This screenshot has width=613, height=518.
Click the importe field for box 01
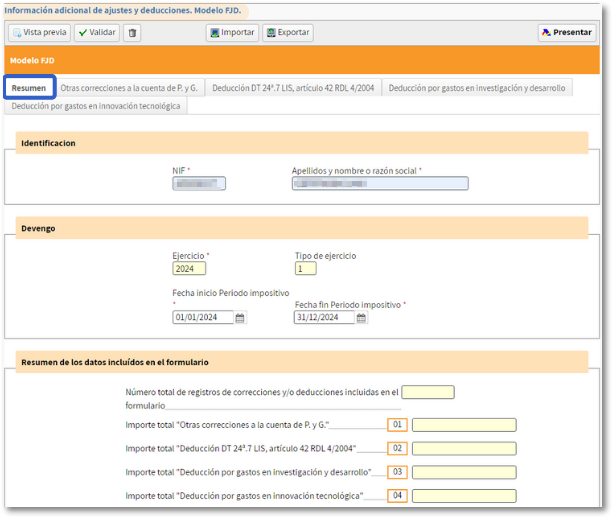(x=464, y=425)
